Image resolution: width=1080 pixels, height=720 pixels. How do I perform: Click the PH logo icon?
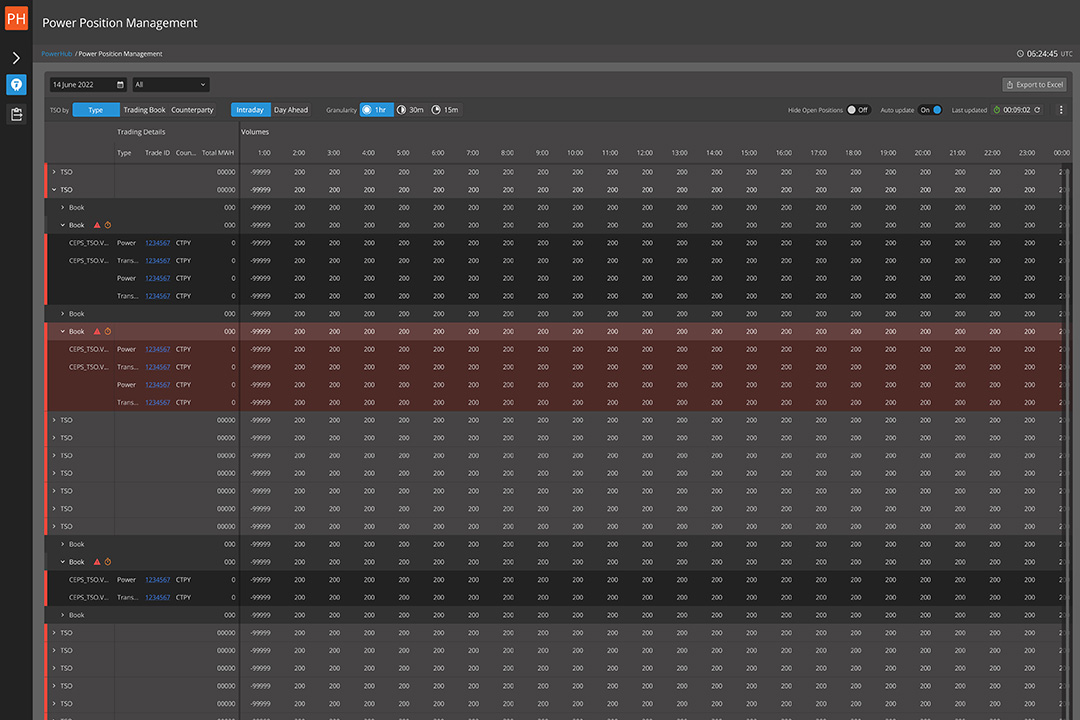coord(16,19)
